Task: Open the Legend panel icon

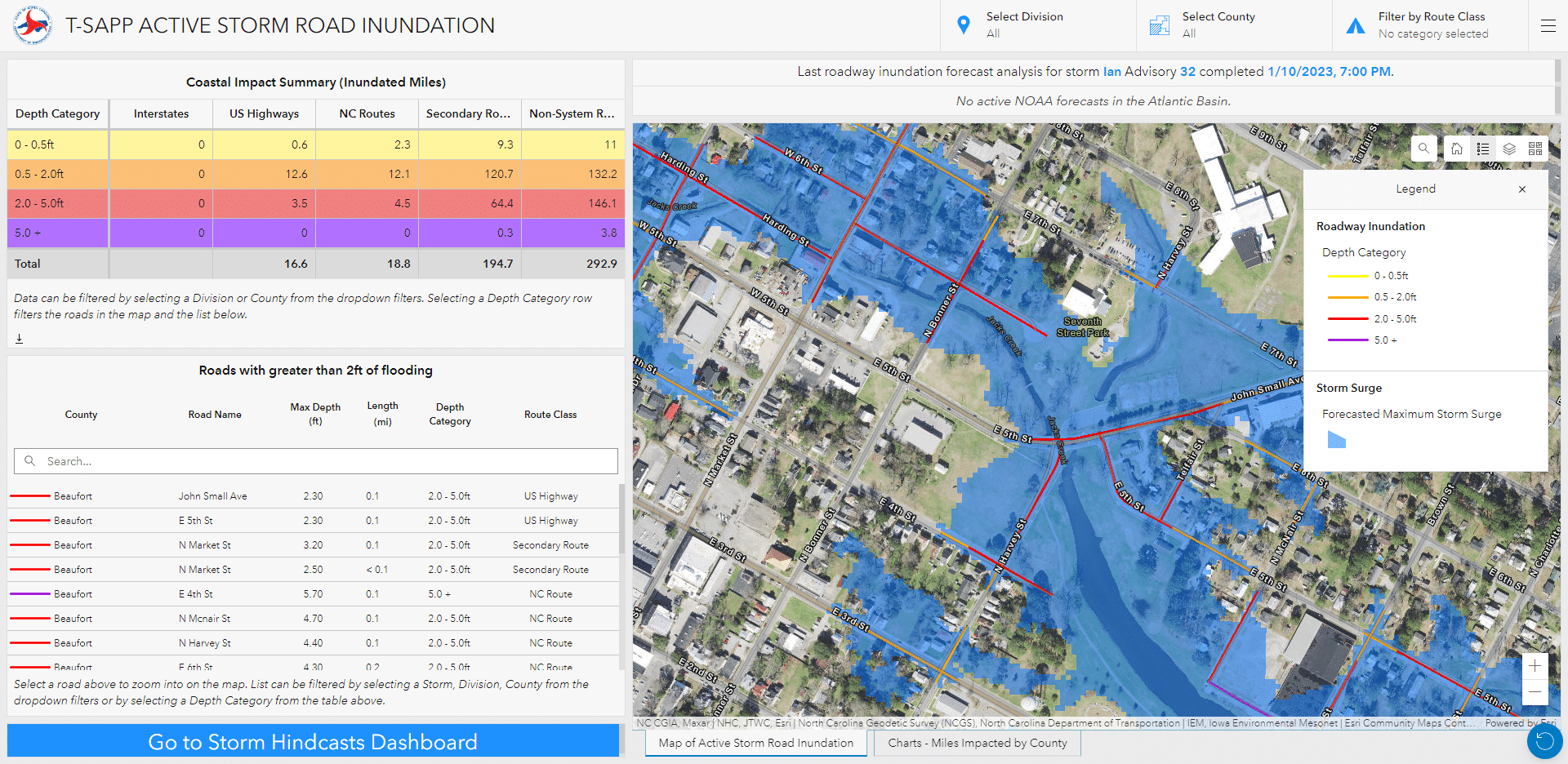Action: click(x=1484, y=149)
